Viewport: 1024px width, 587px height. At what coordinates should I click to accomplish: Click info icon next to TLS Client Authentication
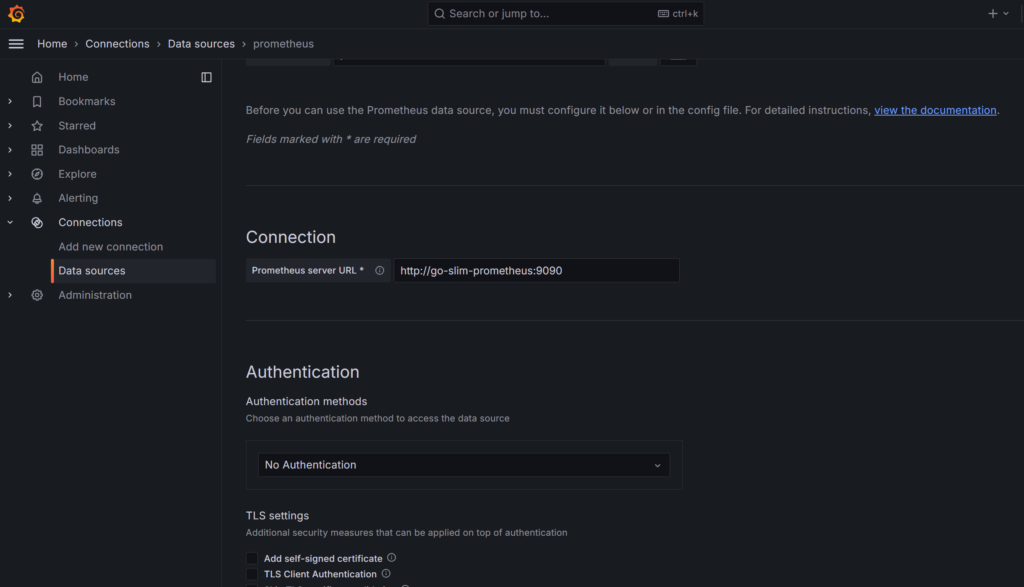(x=386, y=573)
